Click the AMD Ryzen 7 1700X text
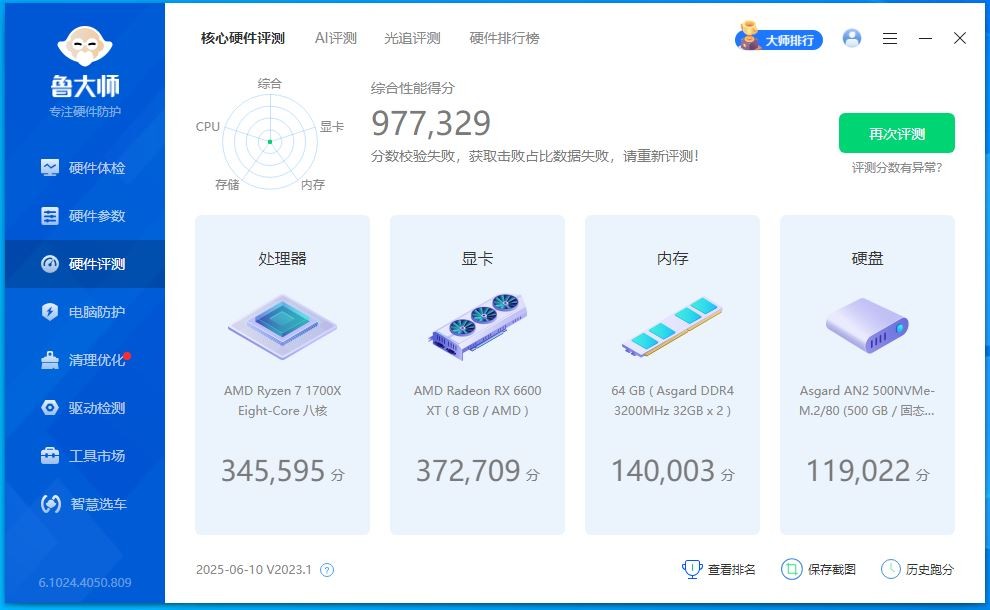 282,400
